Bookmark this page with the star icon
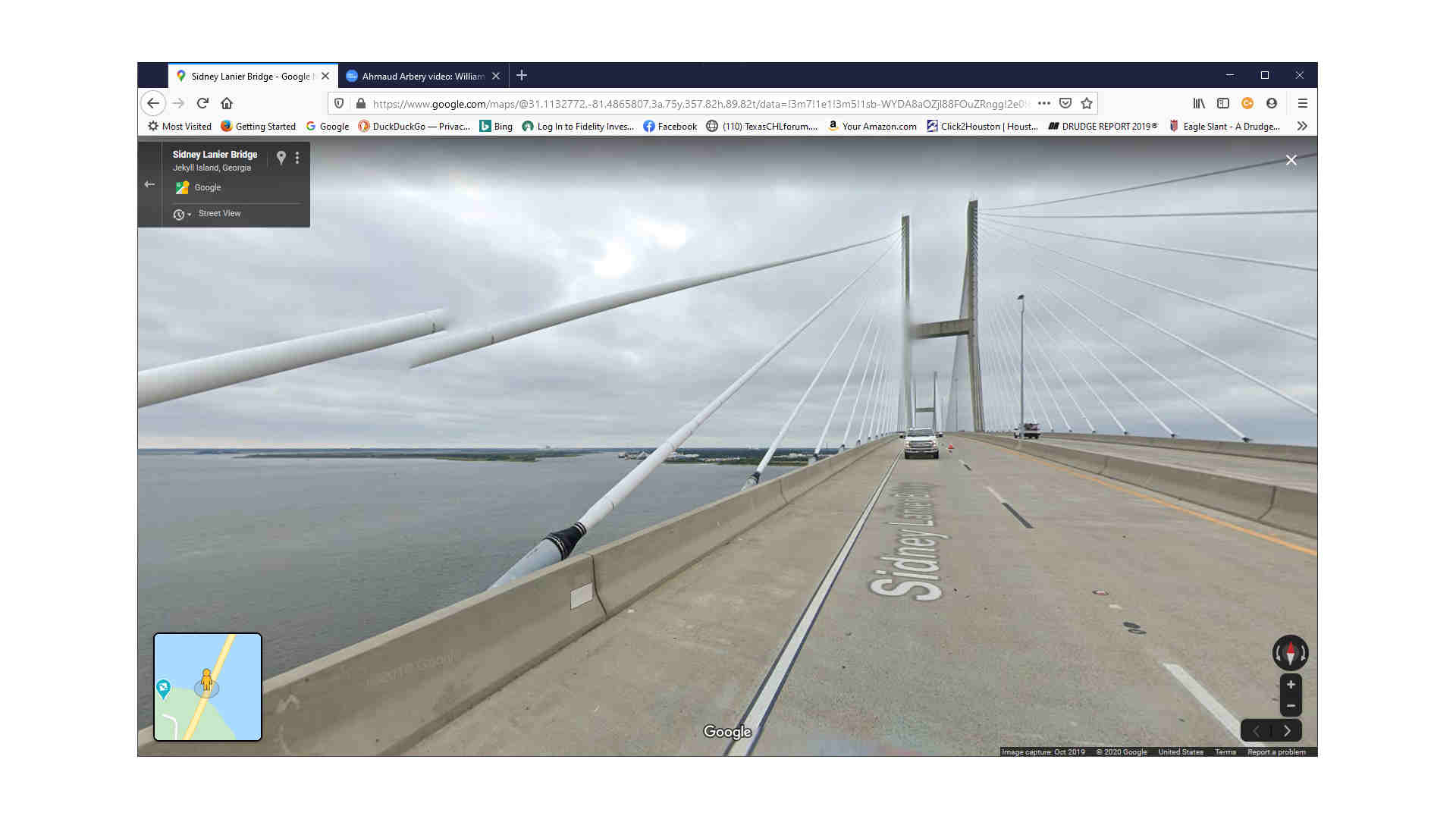This screenshot has width=1456, height=819. [1087, 103]
